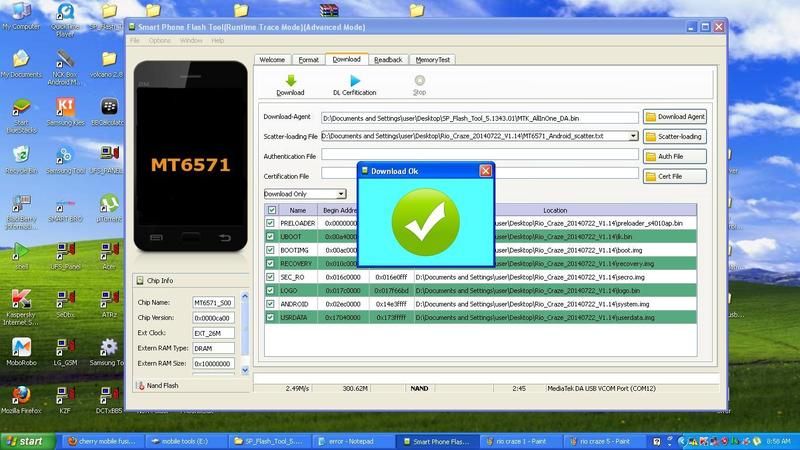Uncheck the RECOVERY partition checkbox
This screenshot has width=800, height=450.
coord(270,264)
